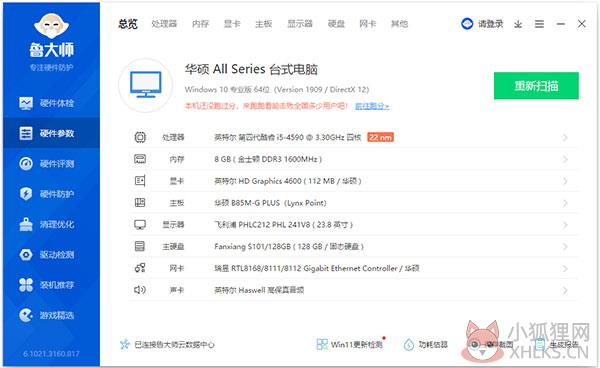
Task: Expand the 声卡 row chevron
Action: click(565, 290)
